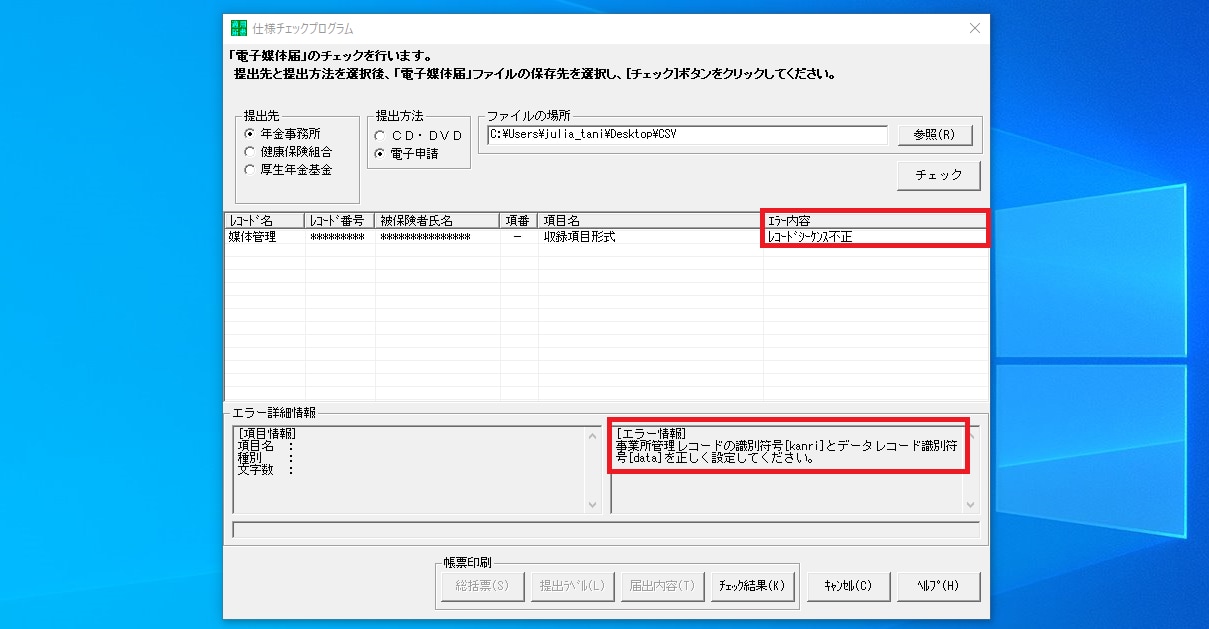This screenshot has height=629, width=1209.
Task: Click the 仕様チェックプログラム title bar app icon
Action: (238, 29)
